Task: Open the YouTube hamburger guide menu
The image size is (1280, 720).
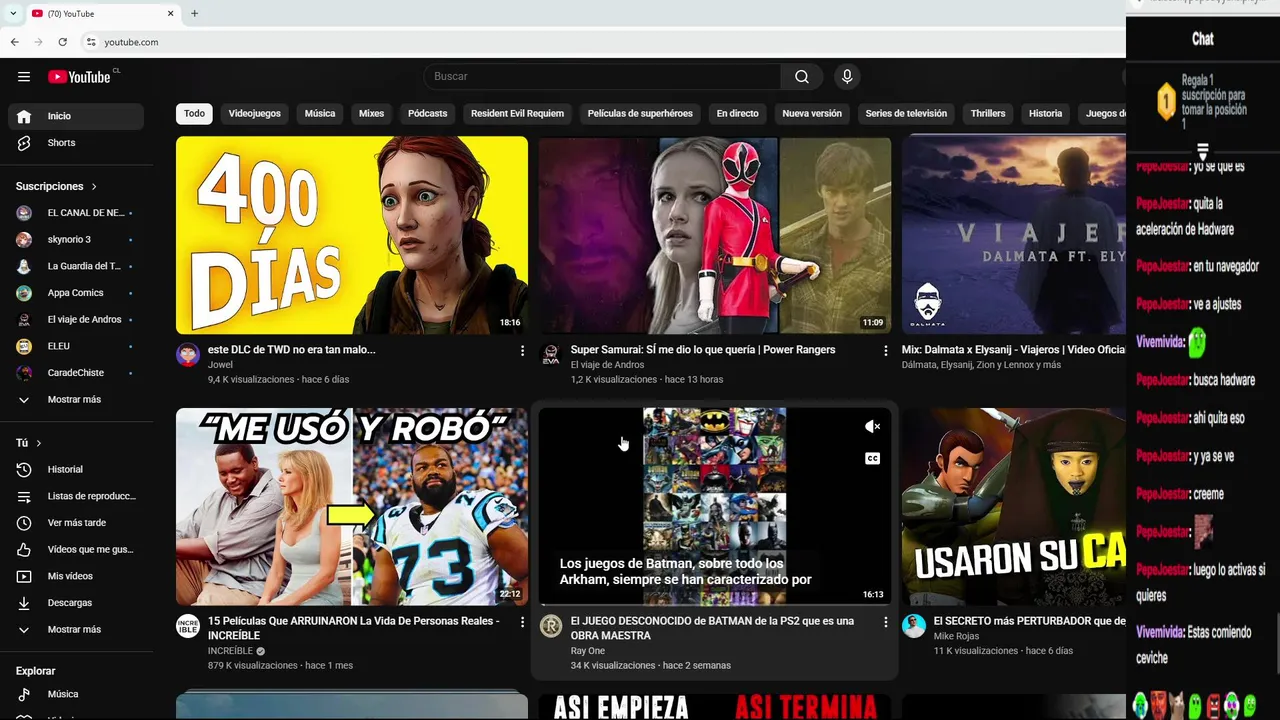Action: [24, 77]
